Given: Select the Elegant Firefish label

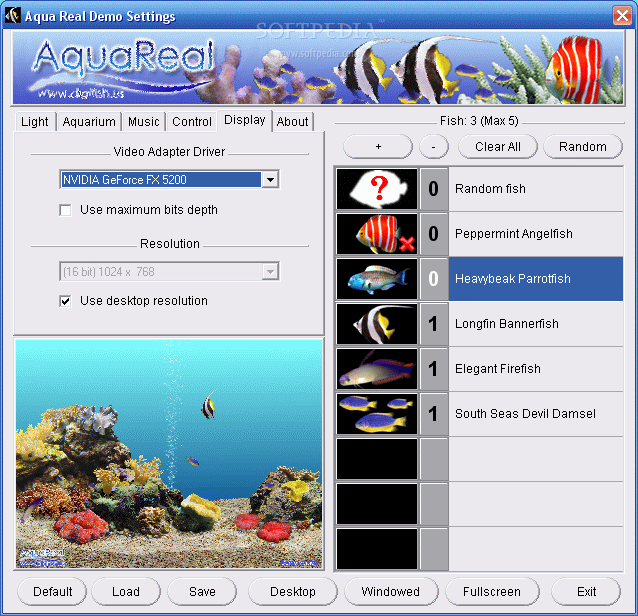Looking at the screenshot, I should 498,369.
